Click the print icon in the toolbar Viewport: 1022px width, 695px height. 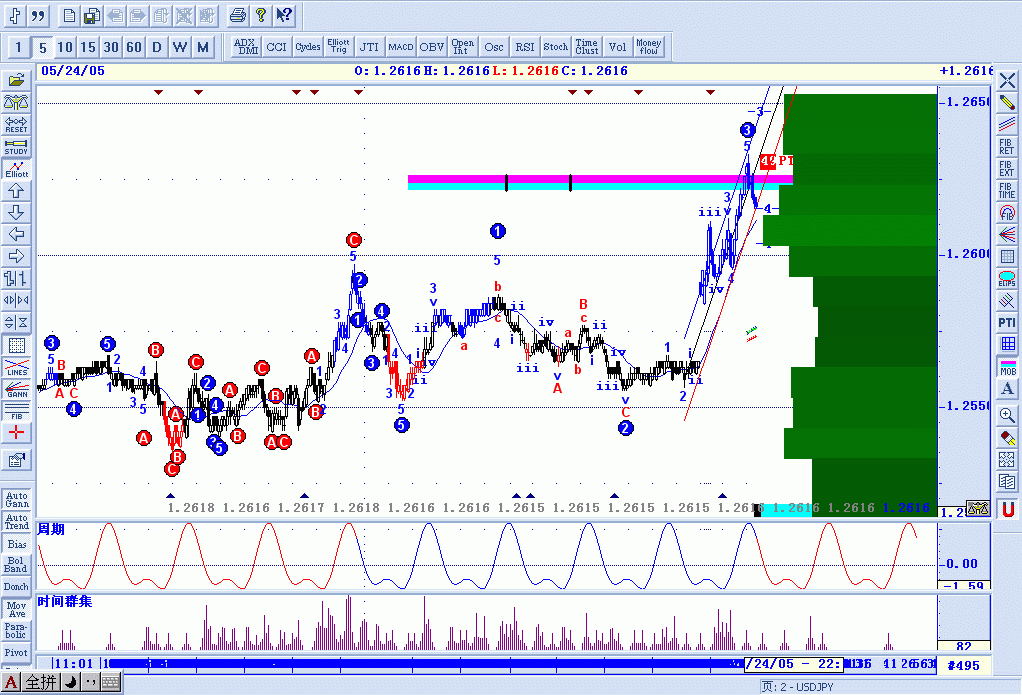click(238, 14)
